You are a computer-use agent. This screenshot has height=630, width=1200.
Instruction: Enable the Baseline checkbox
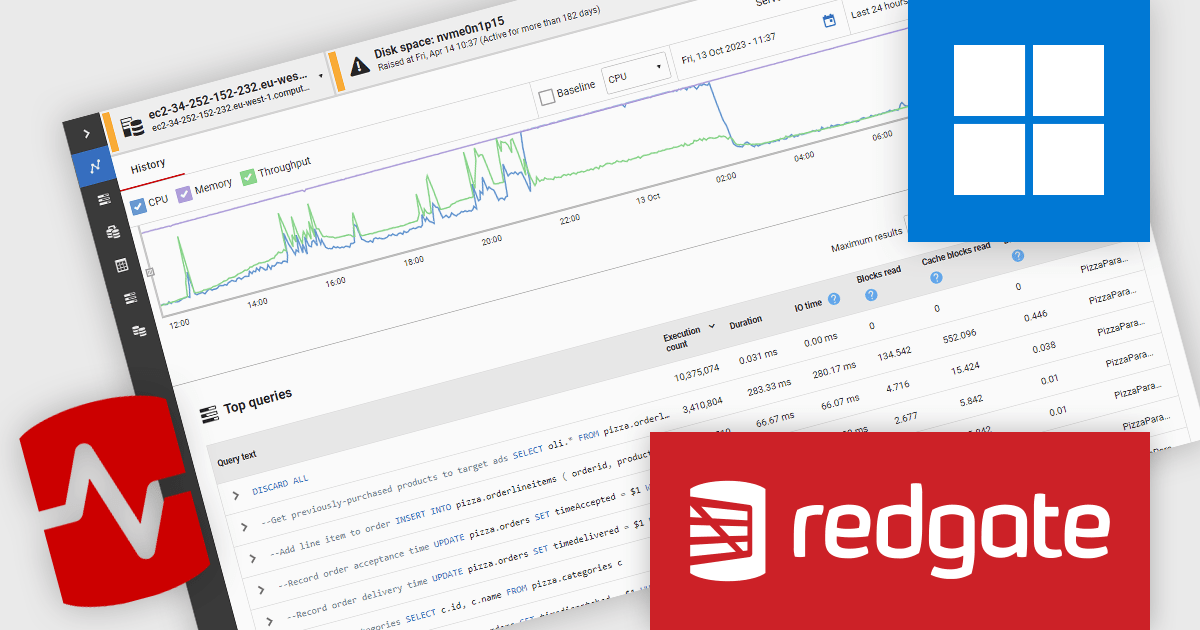click(x=546, y=97)
